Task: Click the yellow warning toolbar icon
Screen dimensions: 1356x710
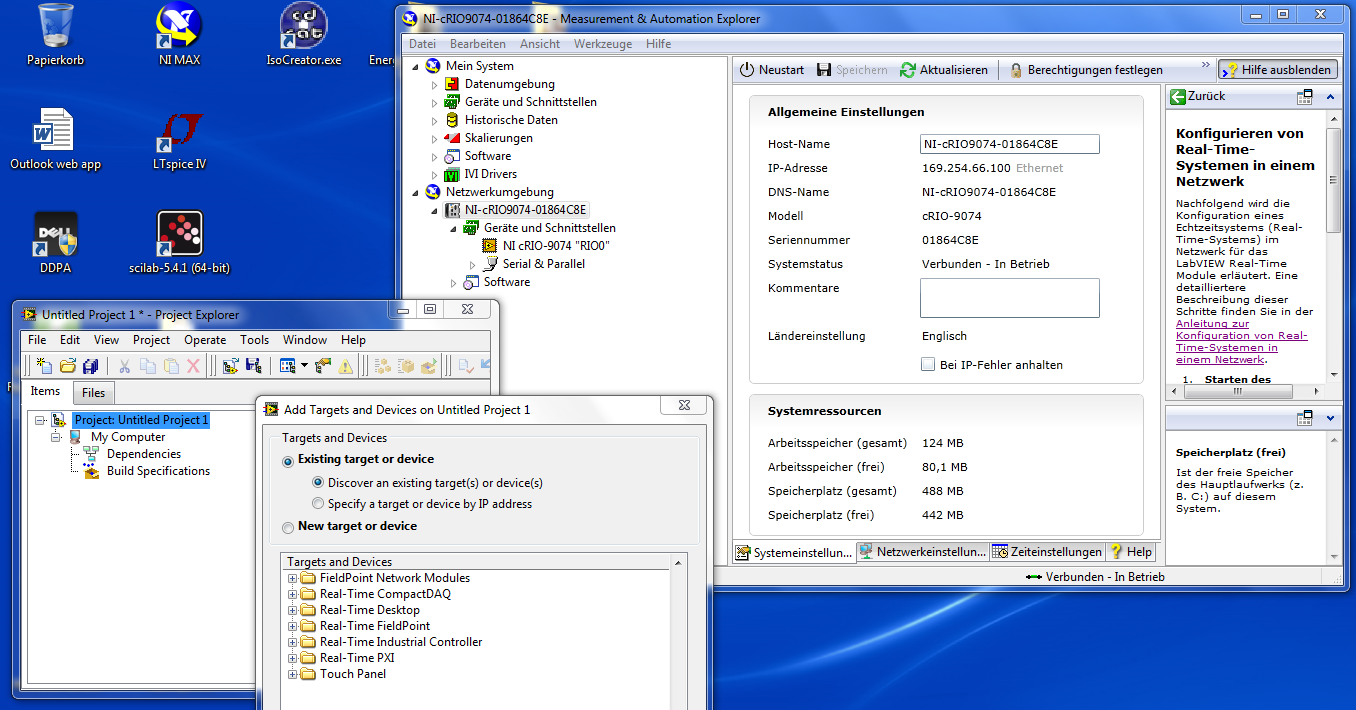Action: click(345, 367)
